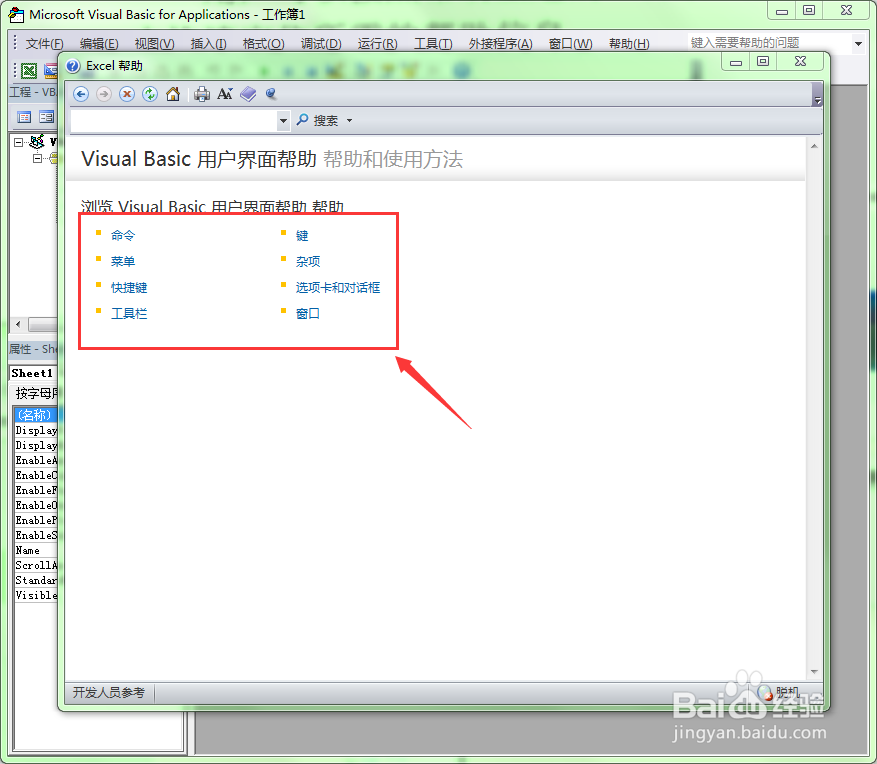Open toolbar options at Help toolbar end
The height and width of the screenshot is (764, 877).
click(x=818, y=94)
